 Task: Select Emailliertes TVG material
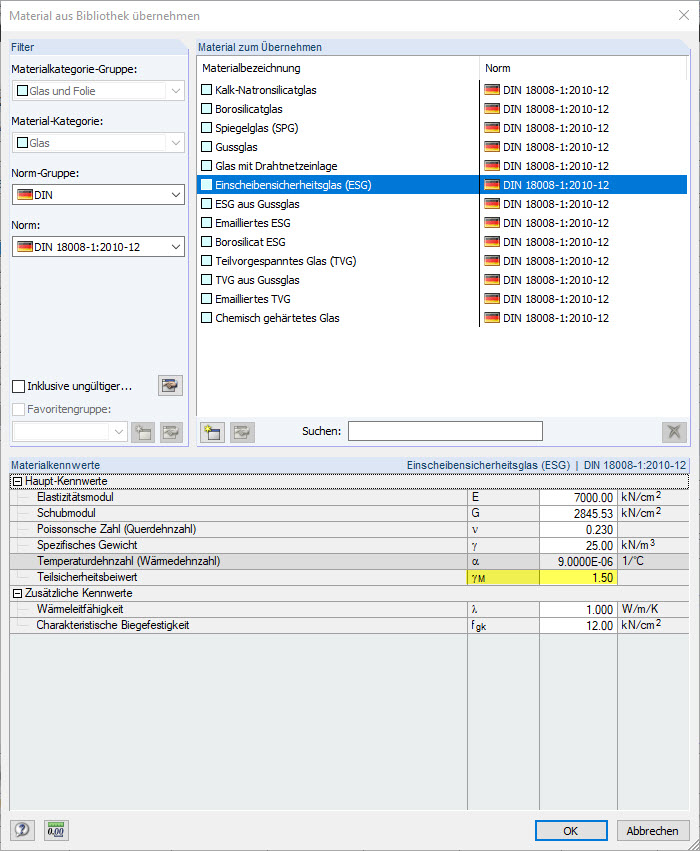(253, 299)
